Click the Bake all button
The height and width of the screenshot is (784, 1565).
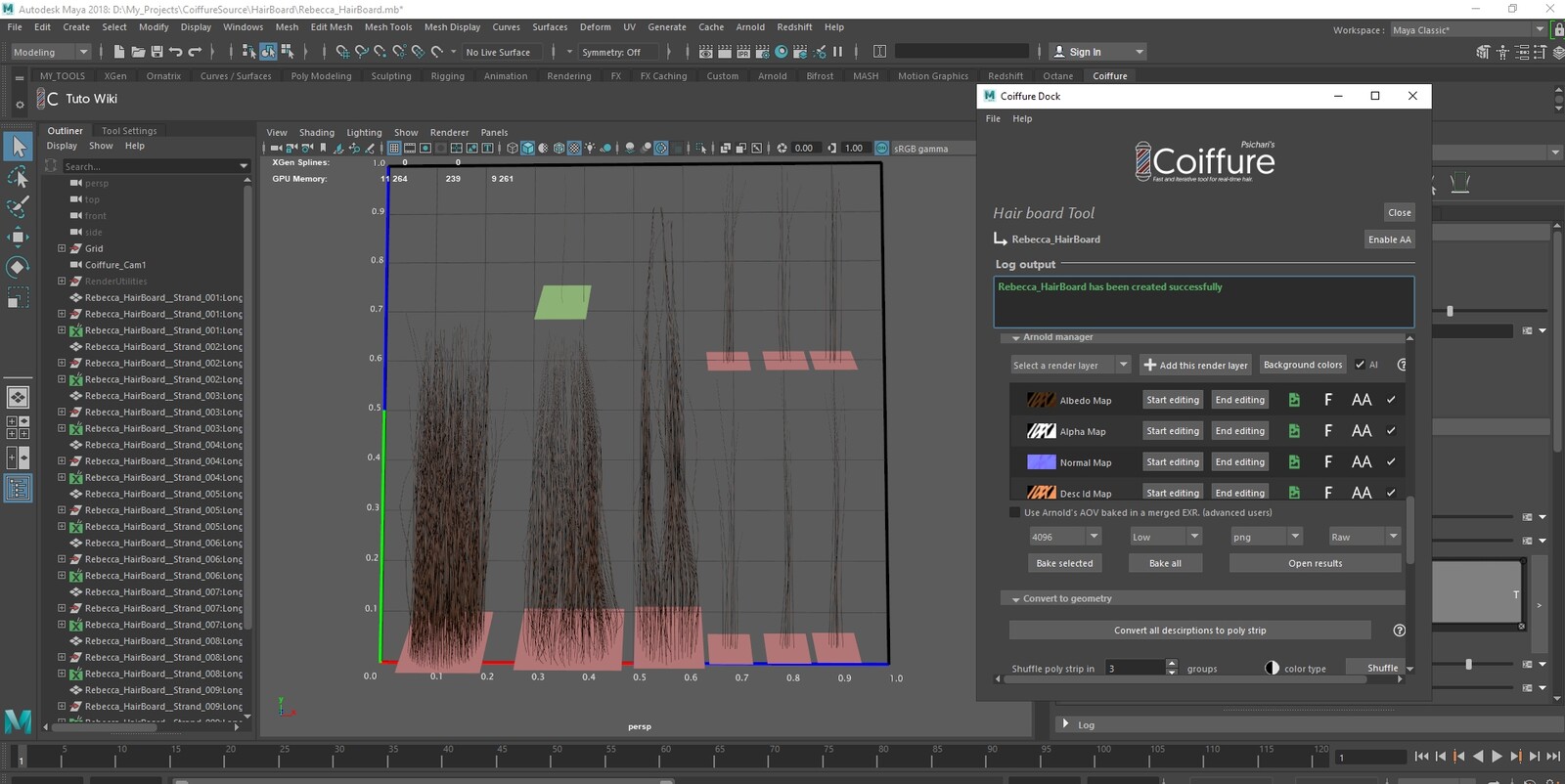point(1165,563)
